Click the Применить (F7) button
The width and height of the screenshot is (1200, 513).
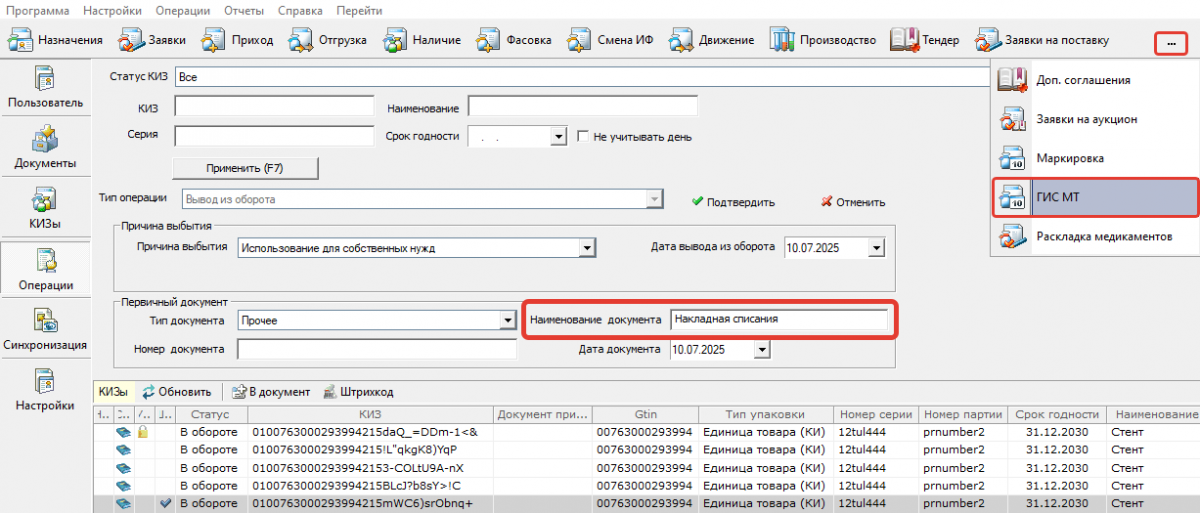(x=245, y=168)
